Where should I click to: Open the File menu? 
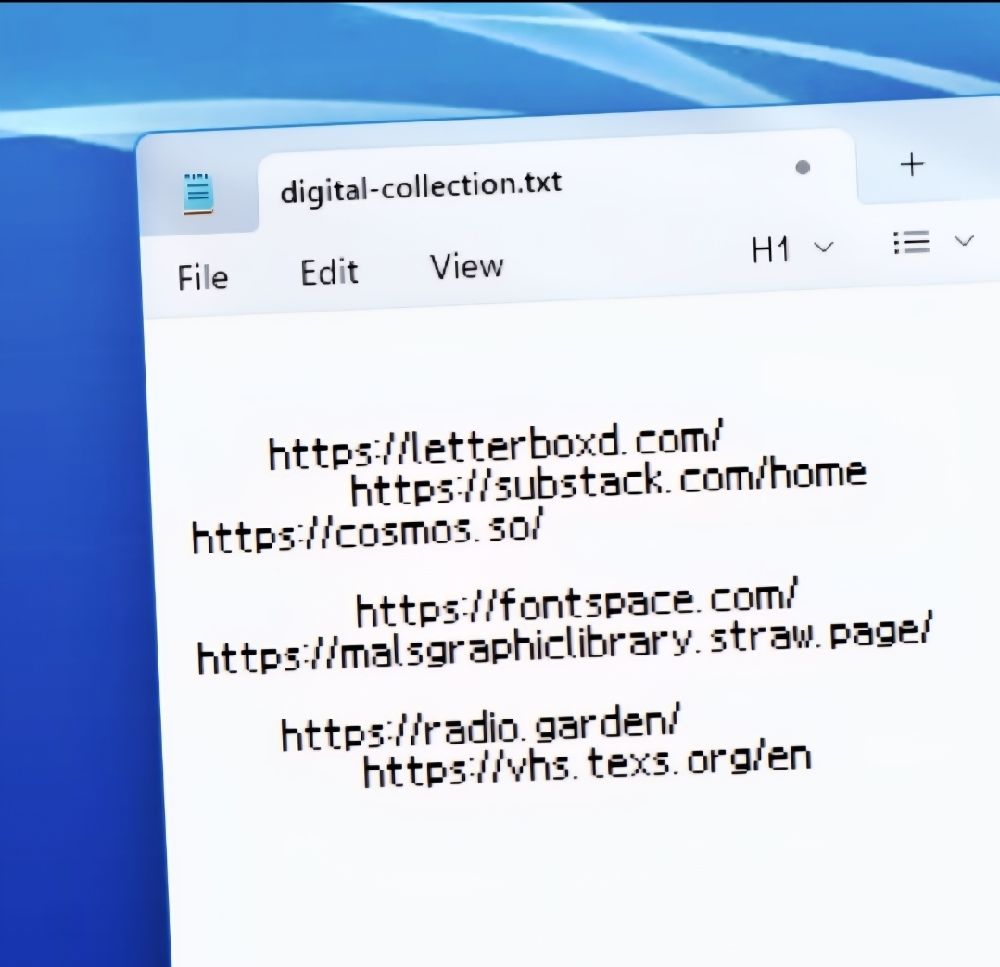[x=203, y=277]
